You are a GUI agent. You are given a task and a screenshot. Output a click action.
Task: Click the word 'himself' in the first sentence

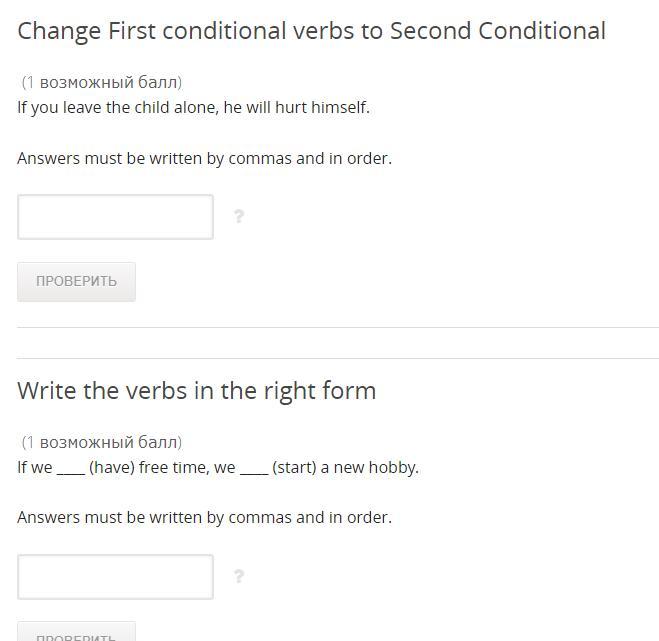tap(339, 107)
